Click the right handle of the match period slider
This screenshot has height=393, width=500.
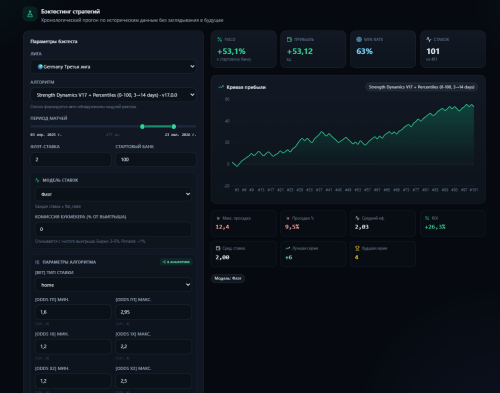coord(174,127)
